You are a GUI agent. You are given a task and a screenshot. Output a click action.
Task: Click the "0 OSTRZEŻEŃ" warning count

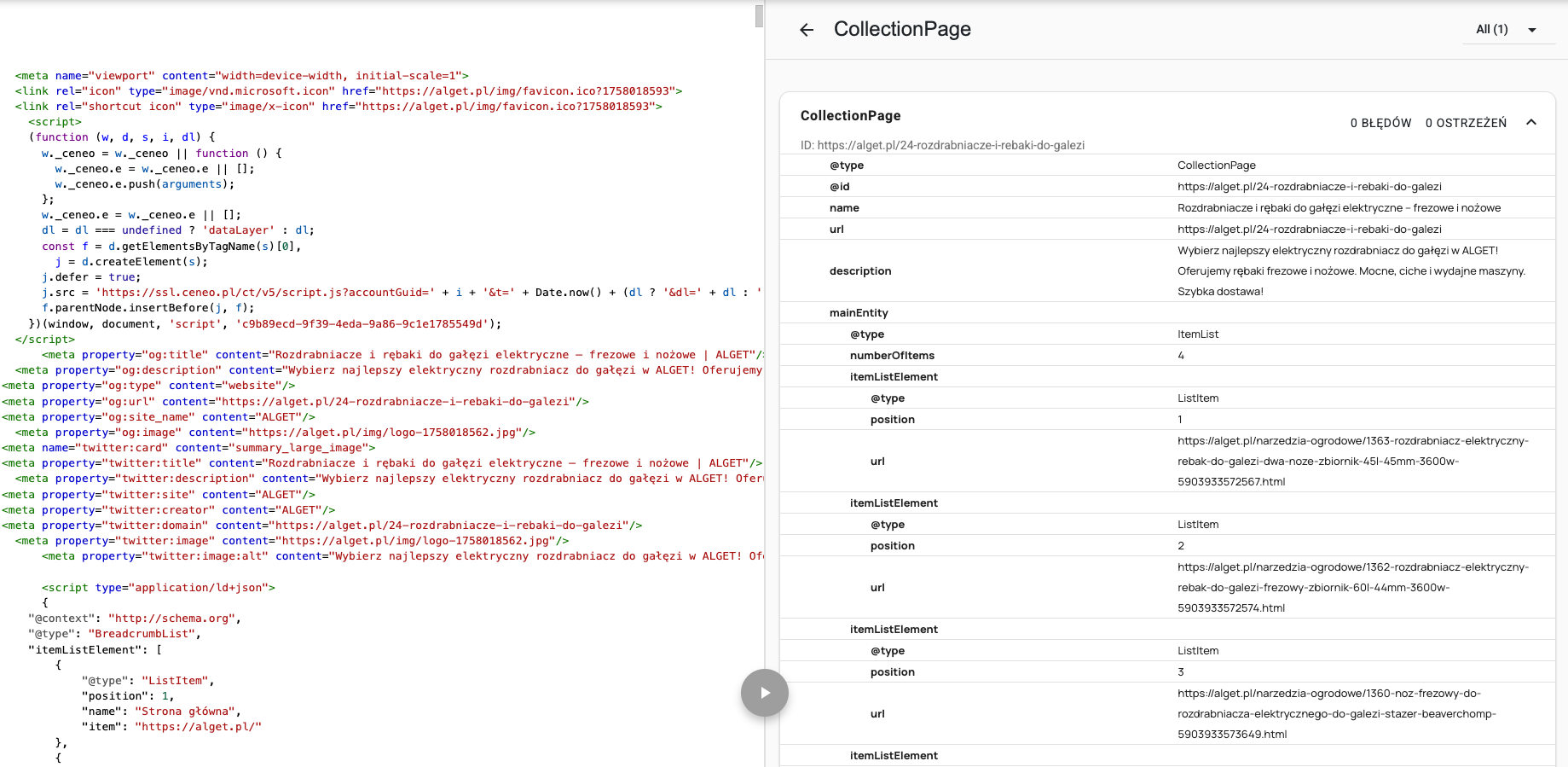point(1466,123)
